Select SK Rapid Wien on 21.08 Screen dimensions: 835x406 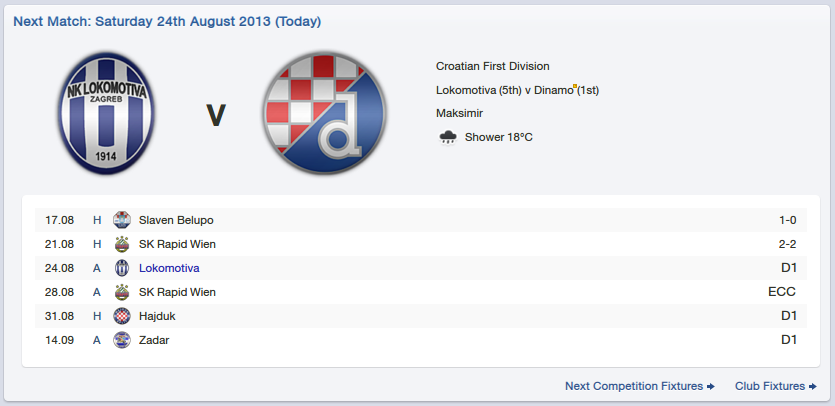[177, 244]
